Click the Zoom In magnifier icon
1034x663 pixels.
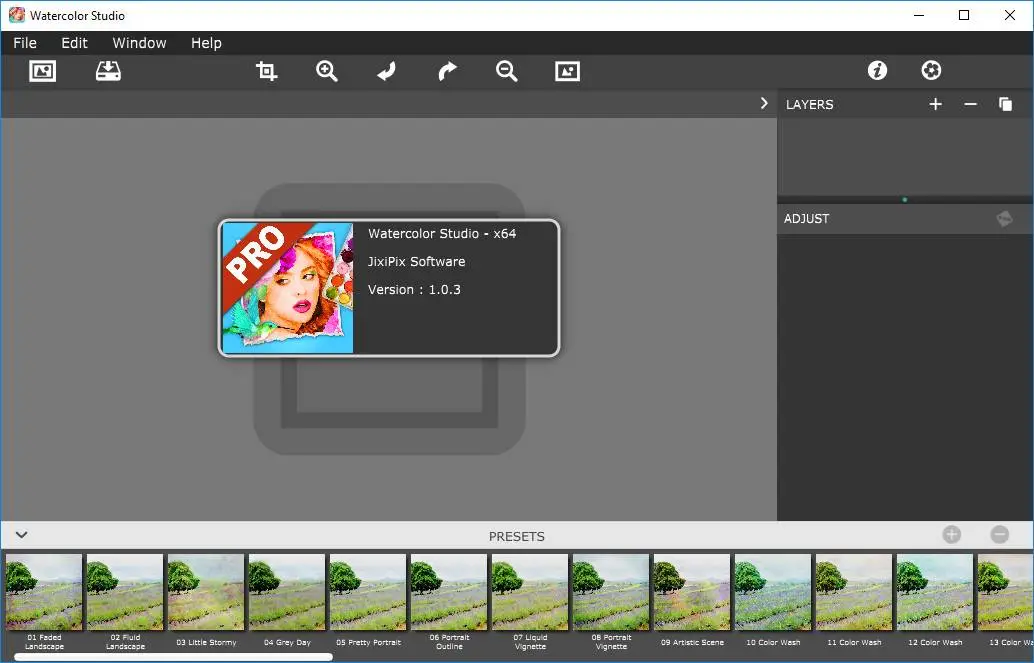(326, 71)
